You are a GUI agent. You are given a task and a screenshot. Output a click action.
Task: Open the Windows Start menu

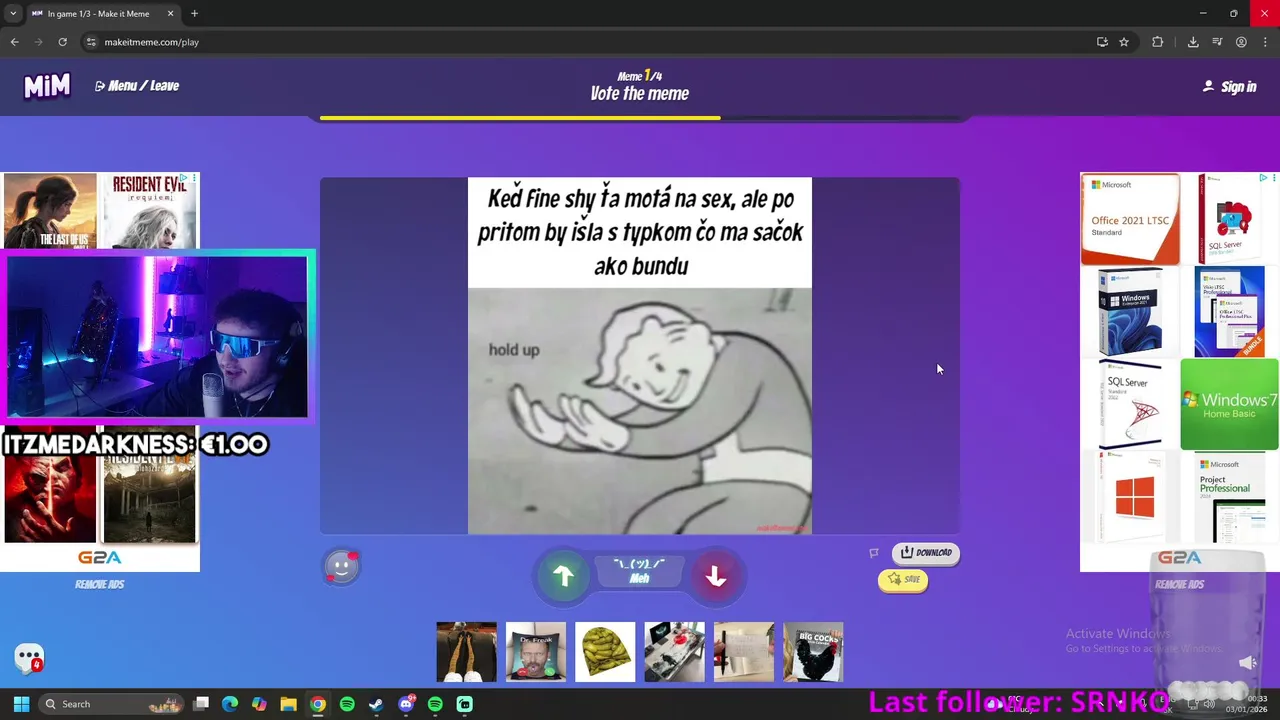(21, 704)
